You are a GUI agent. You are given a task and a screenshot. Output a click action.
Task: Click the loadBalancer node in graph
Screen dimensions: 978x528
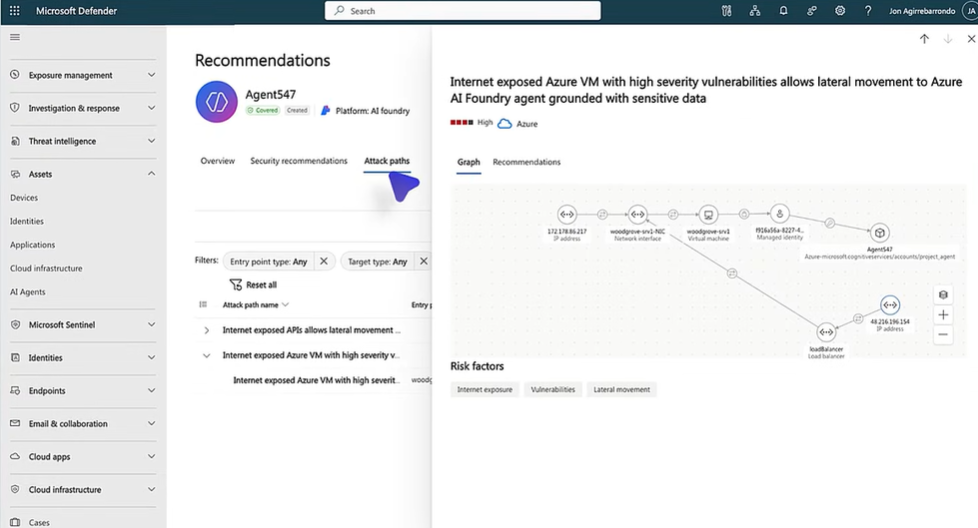(x=826, y=332)
